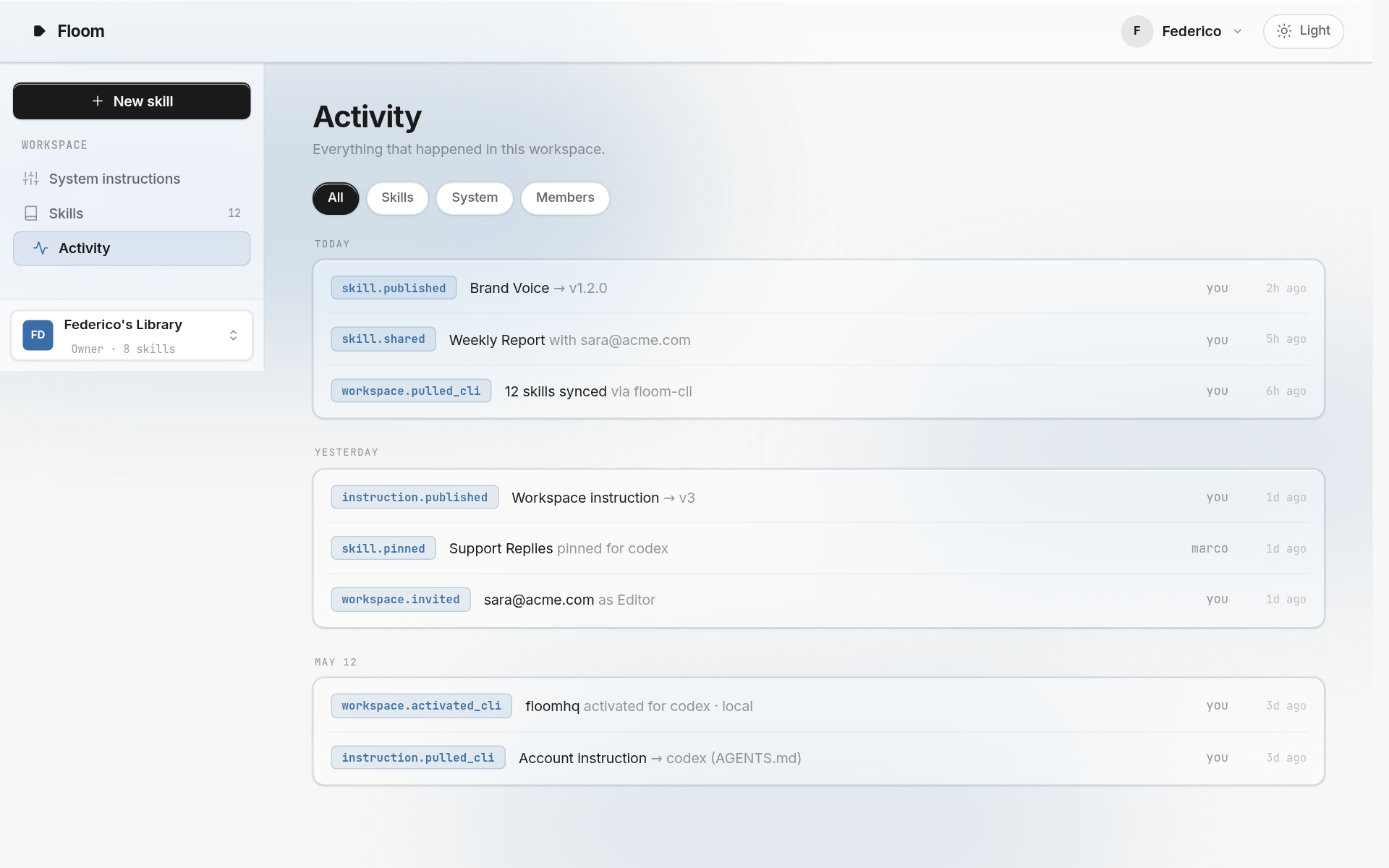Click the workspace.invited event tag
1389x868 pixels.
point(401,600)
